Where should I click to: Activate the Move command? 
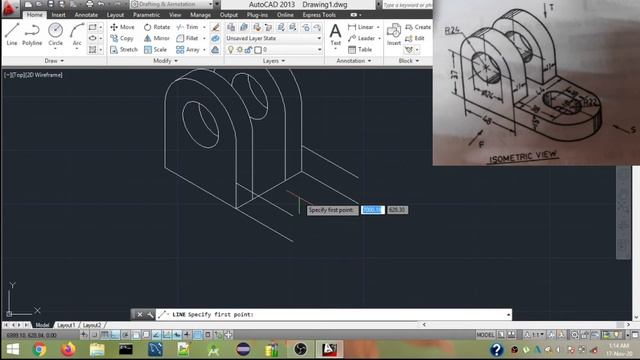click(122, 27)
